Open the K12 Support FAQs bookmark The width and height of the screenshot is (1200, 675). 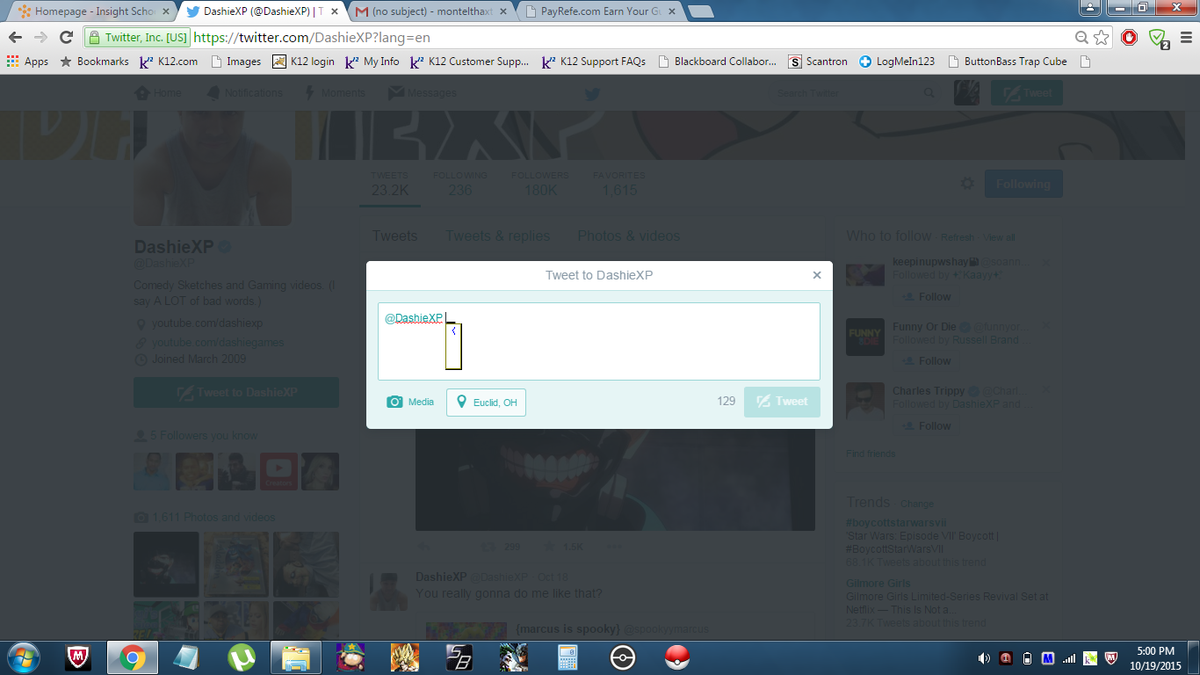pyautogui.click(x=594, y=61)
